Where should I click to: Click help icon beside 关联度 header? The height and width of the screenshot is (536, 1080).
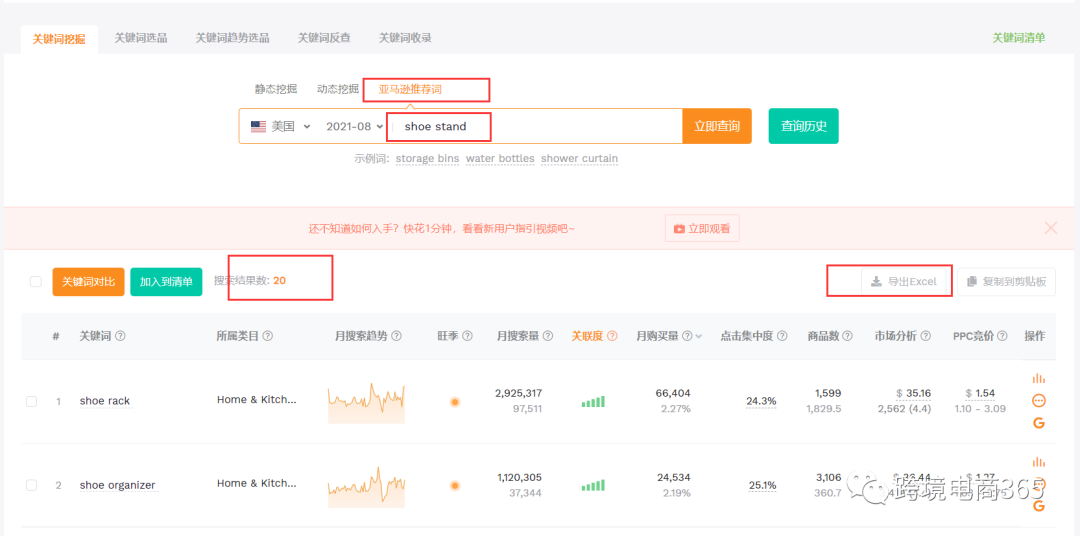[612, 336]
